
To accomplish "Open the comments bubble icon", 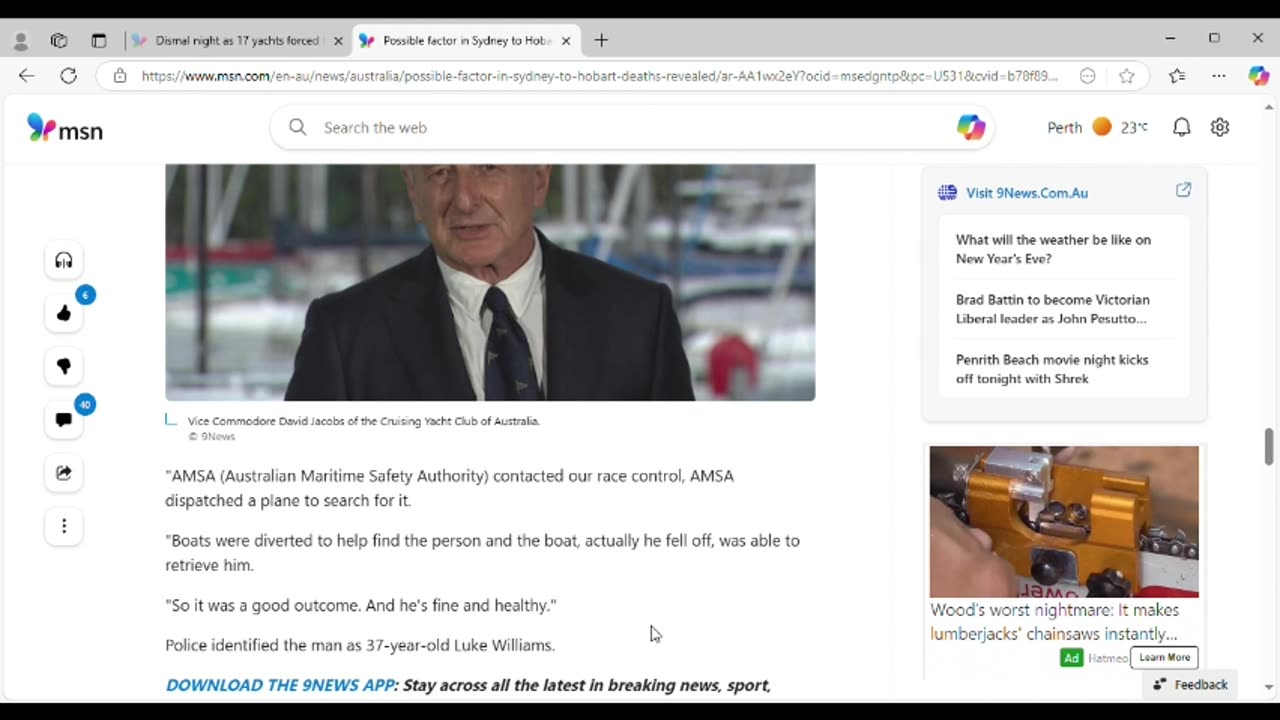I will (64, 420).
